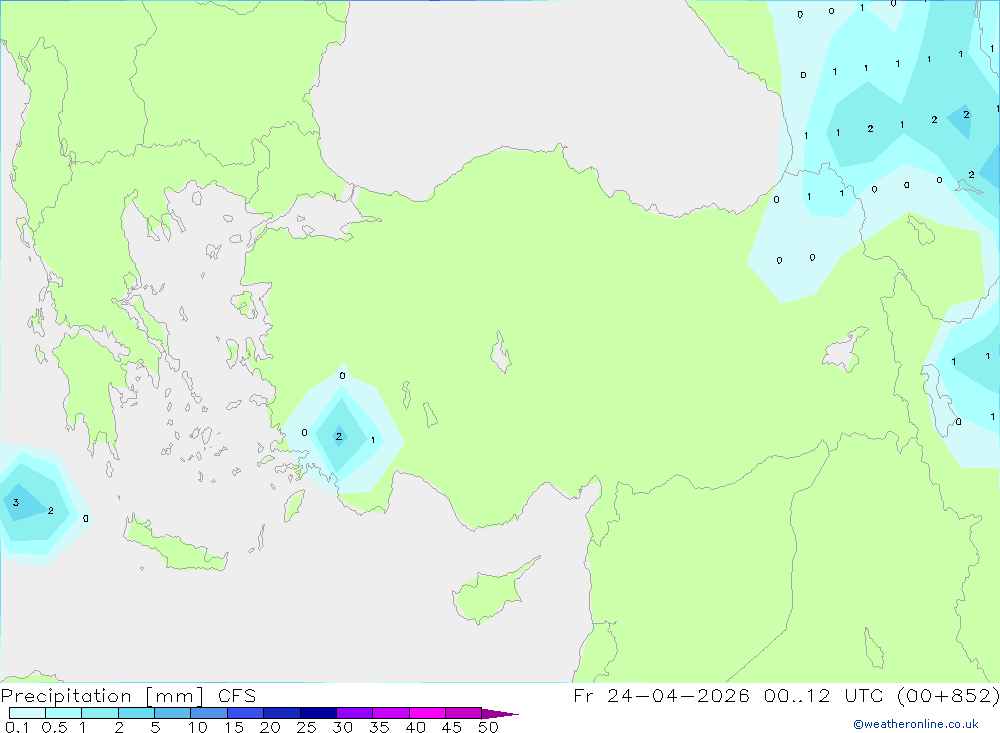Select the 20–25 mm legend color swatch

[x=282, y=713]
